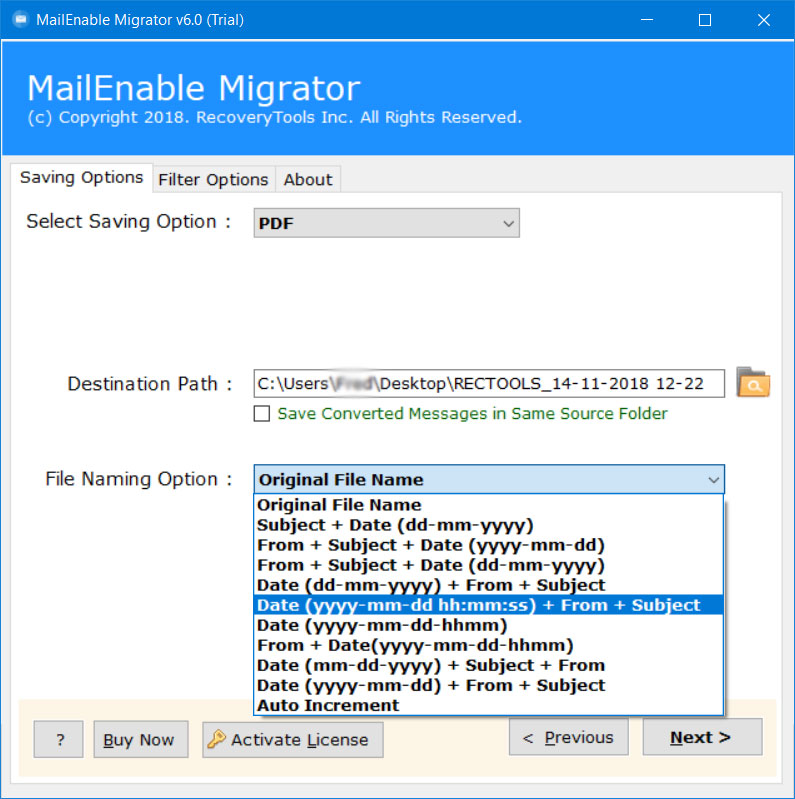Pick From + Subject + Date (dd-mm-yyyy)
This screenshot has height=799, width=795.
[x=488, y=565]
